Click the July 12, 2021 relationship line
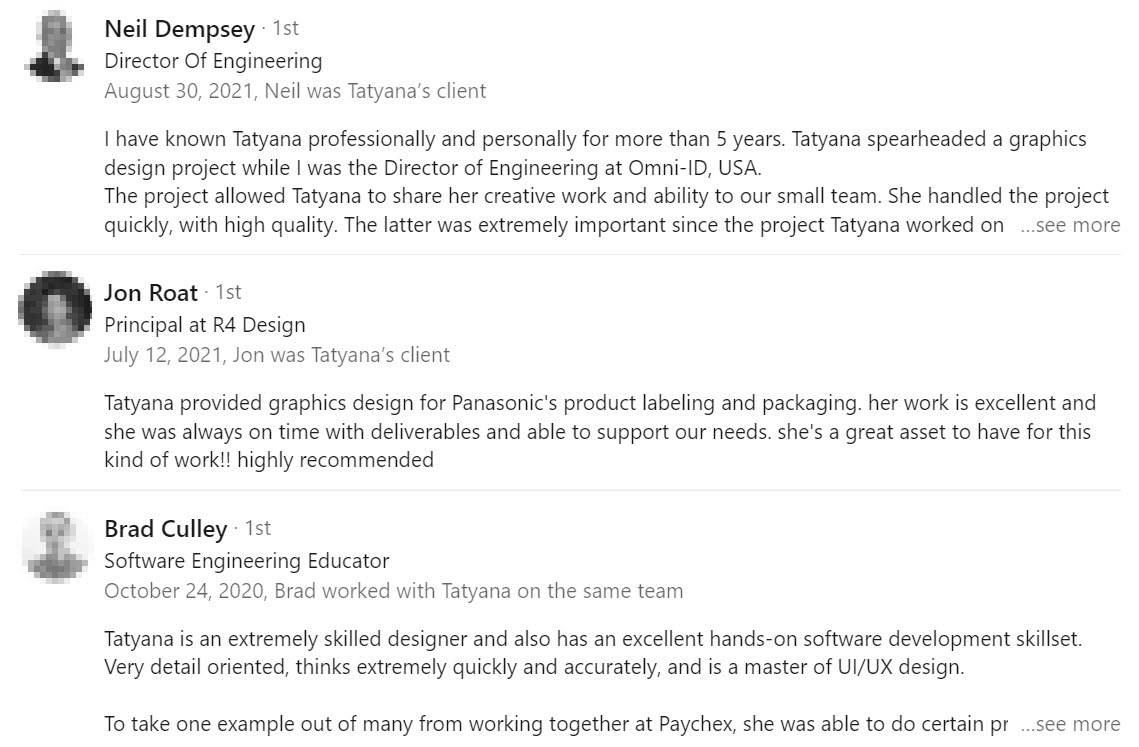This screenshot has height=747, width=1139. (x=276, y=355)
